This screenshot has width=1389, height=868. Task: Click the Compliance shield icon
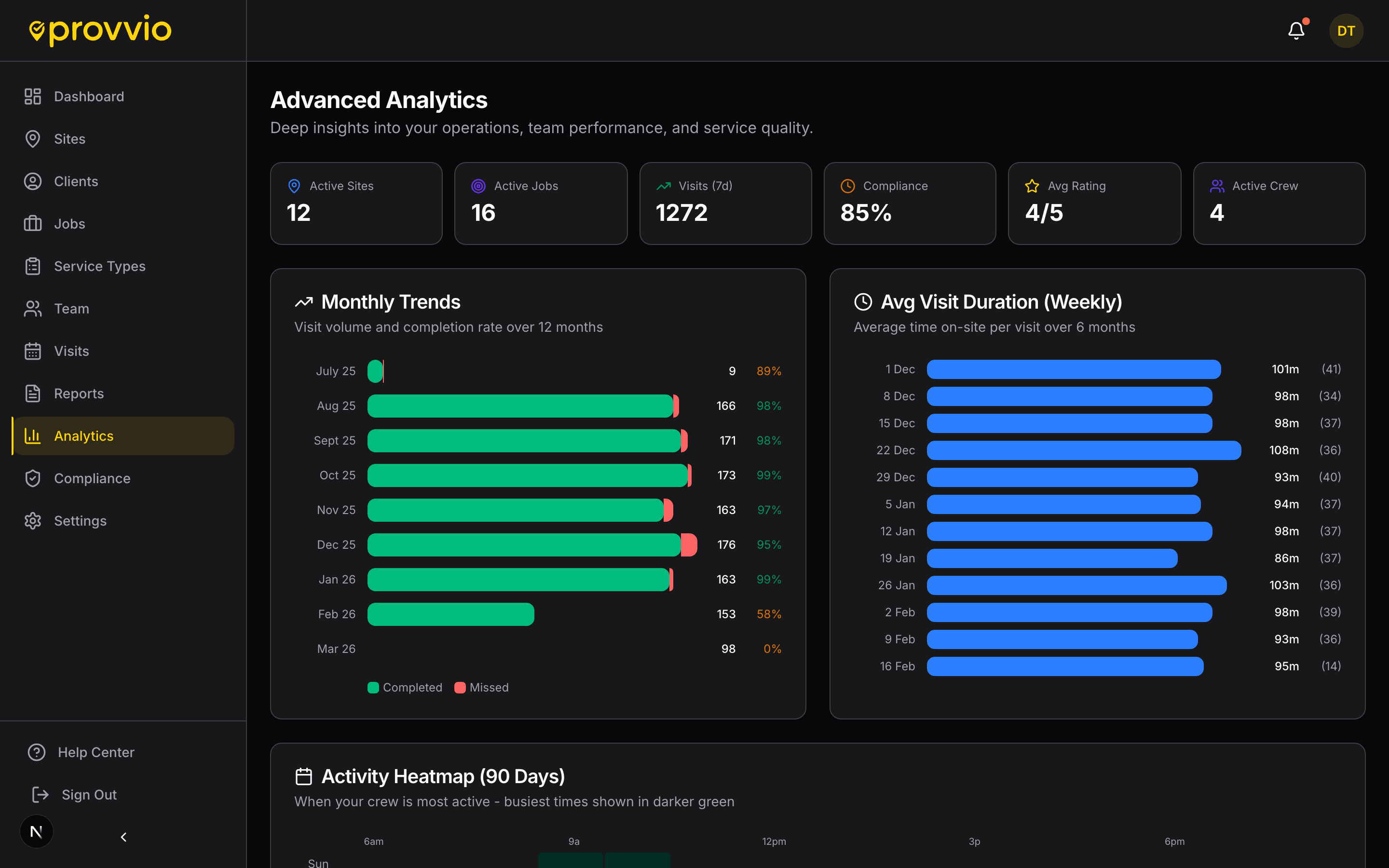33,477
